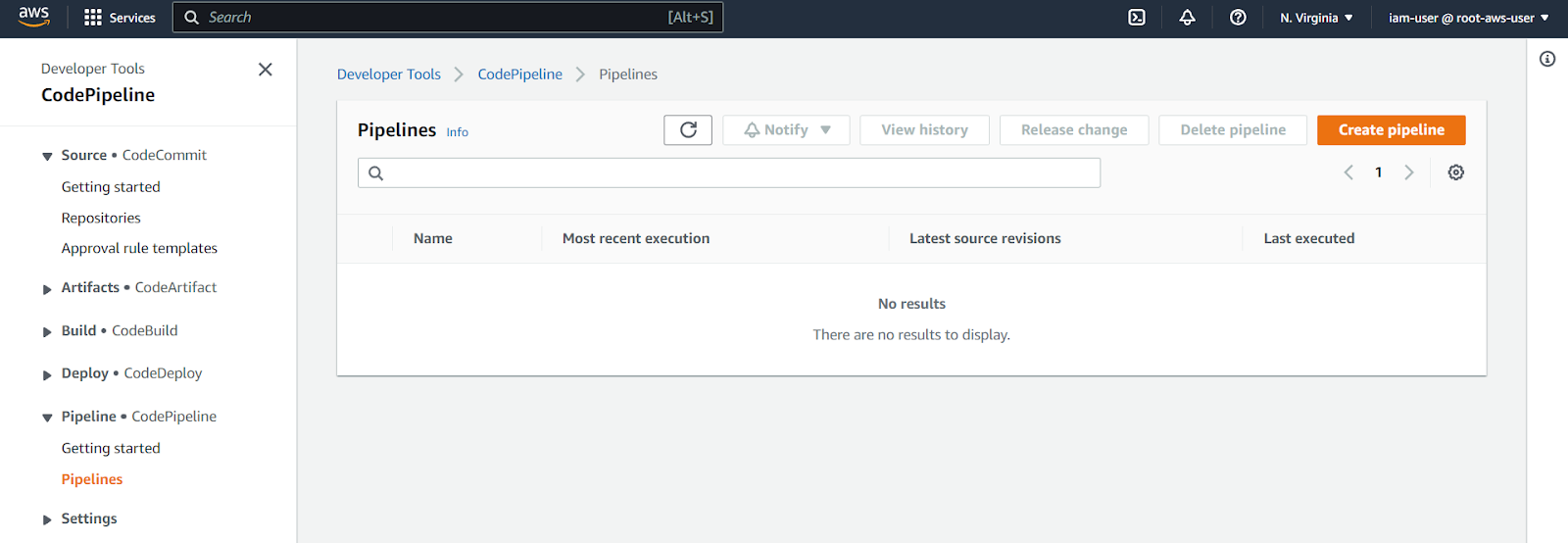Click the View history button

point(924,129)
